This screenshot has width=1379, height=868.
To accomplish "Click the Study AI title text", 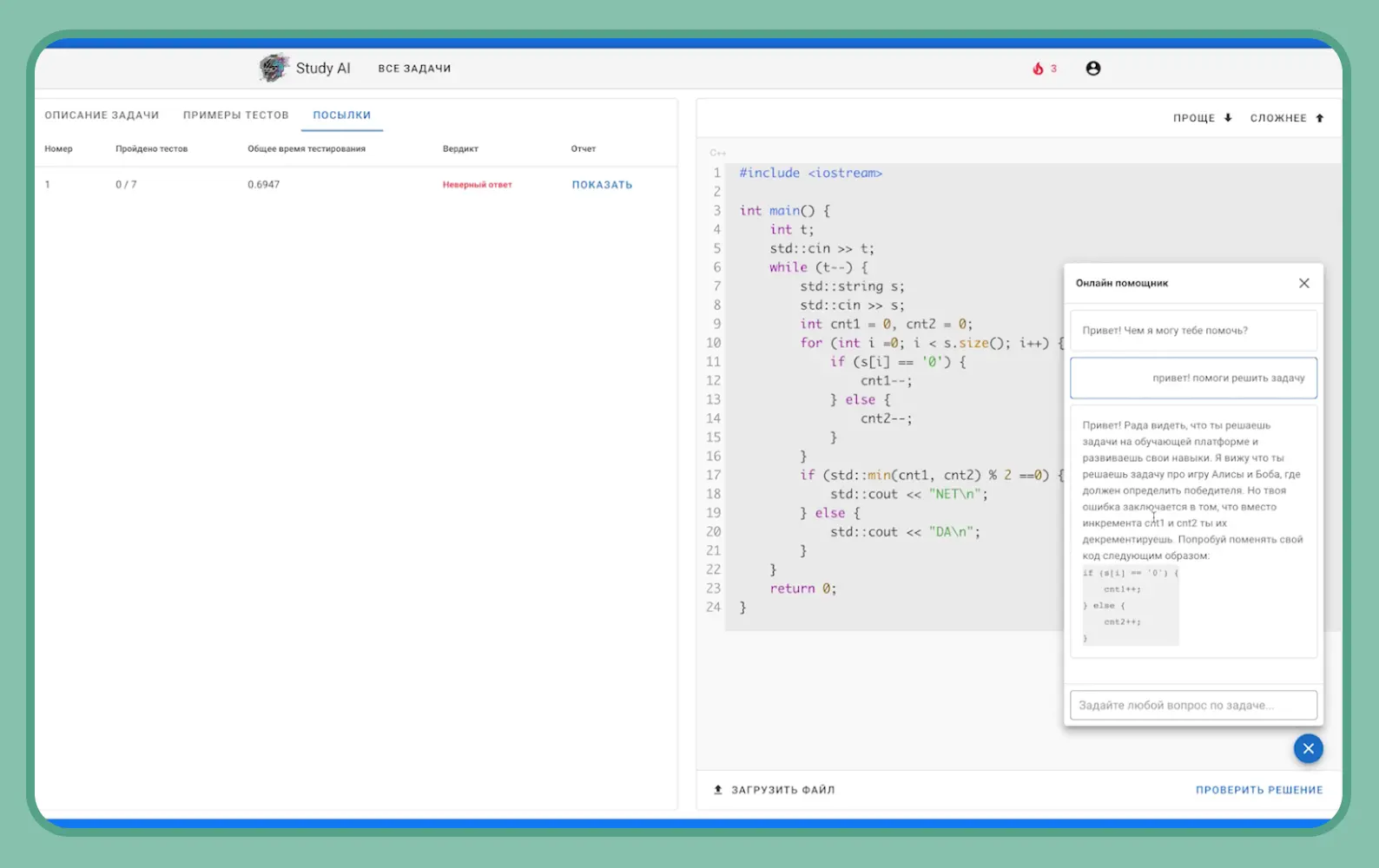I will tap(323, 68).
